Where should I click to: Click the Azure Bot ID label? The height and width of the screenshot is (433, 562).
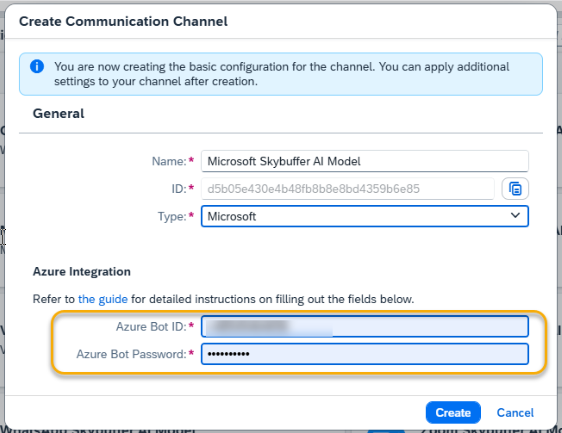[151, 327]
